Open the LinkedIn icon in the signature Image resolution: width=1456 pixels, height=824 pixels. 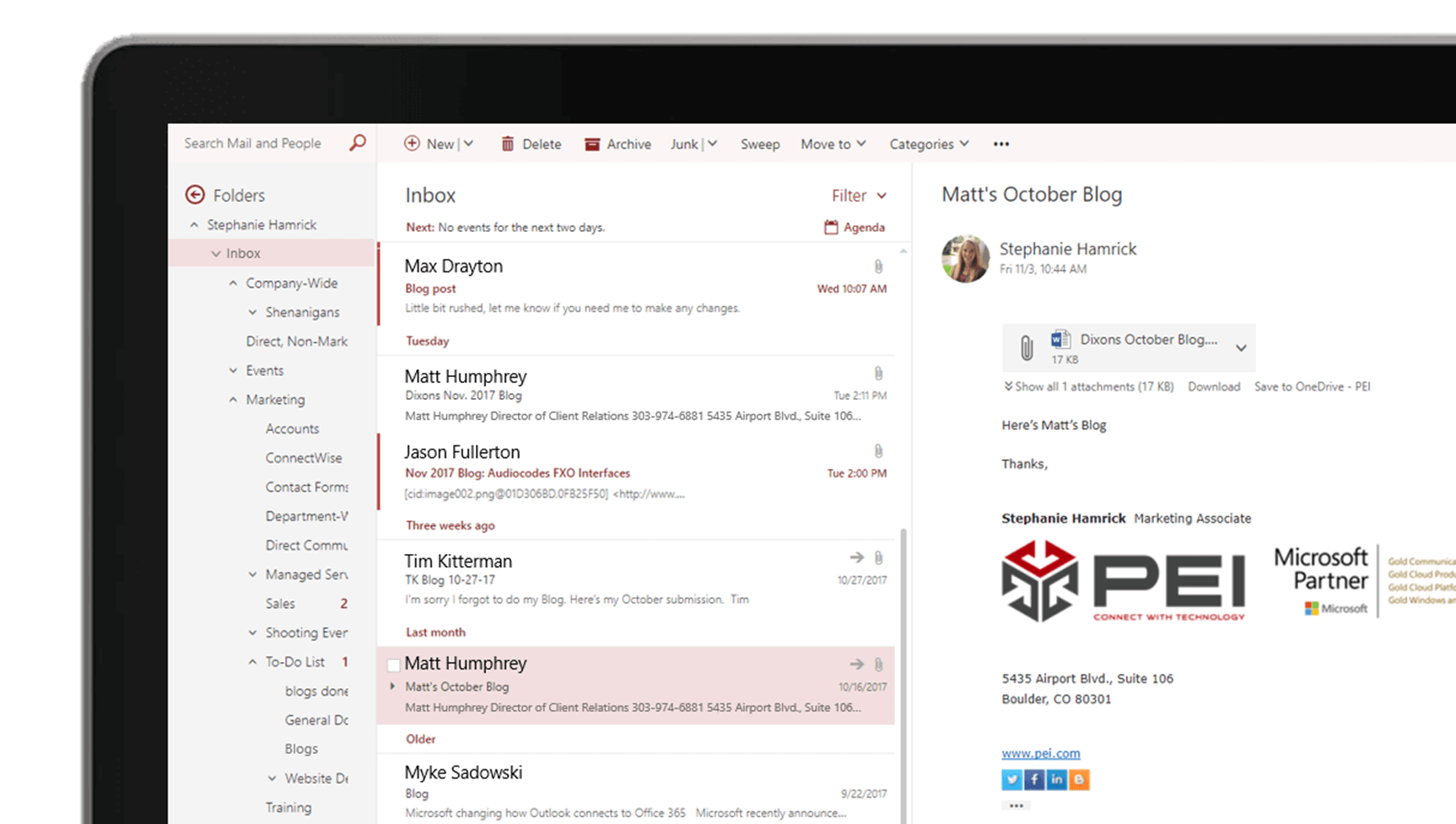point(1056,779)
